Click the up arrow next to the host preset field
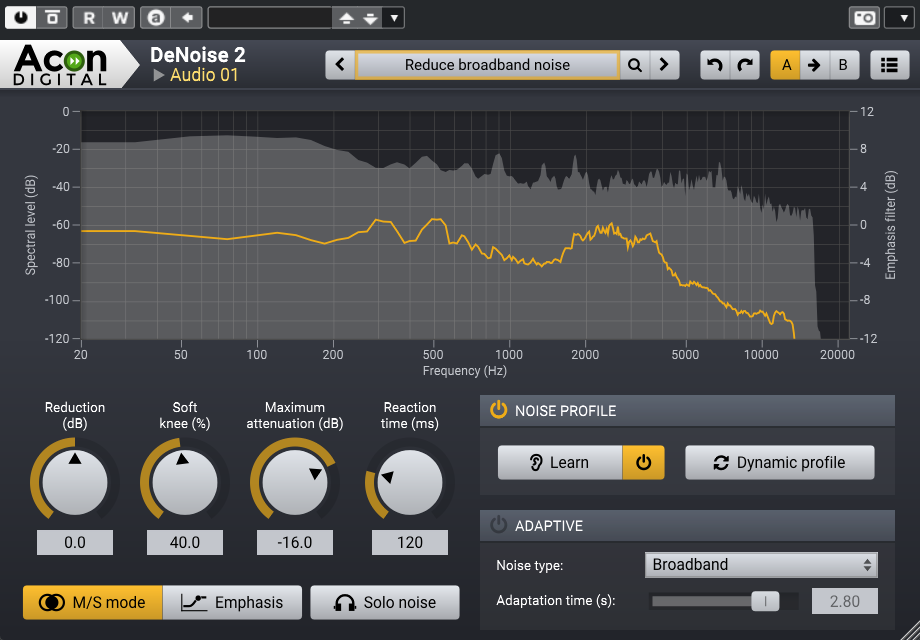 point(346,18)
